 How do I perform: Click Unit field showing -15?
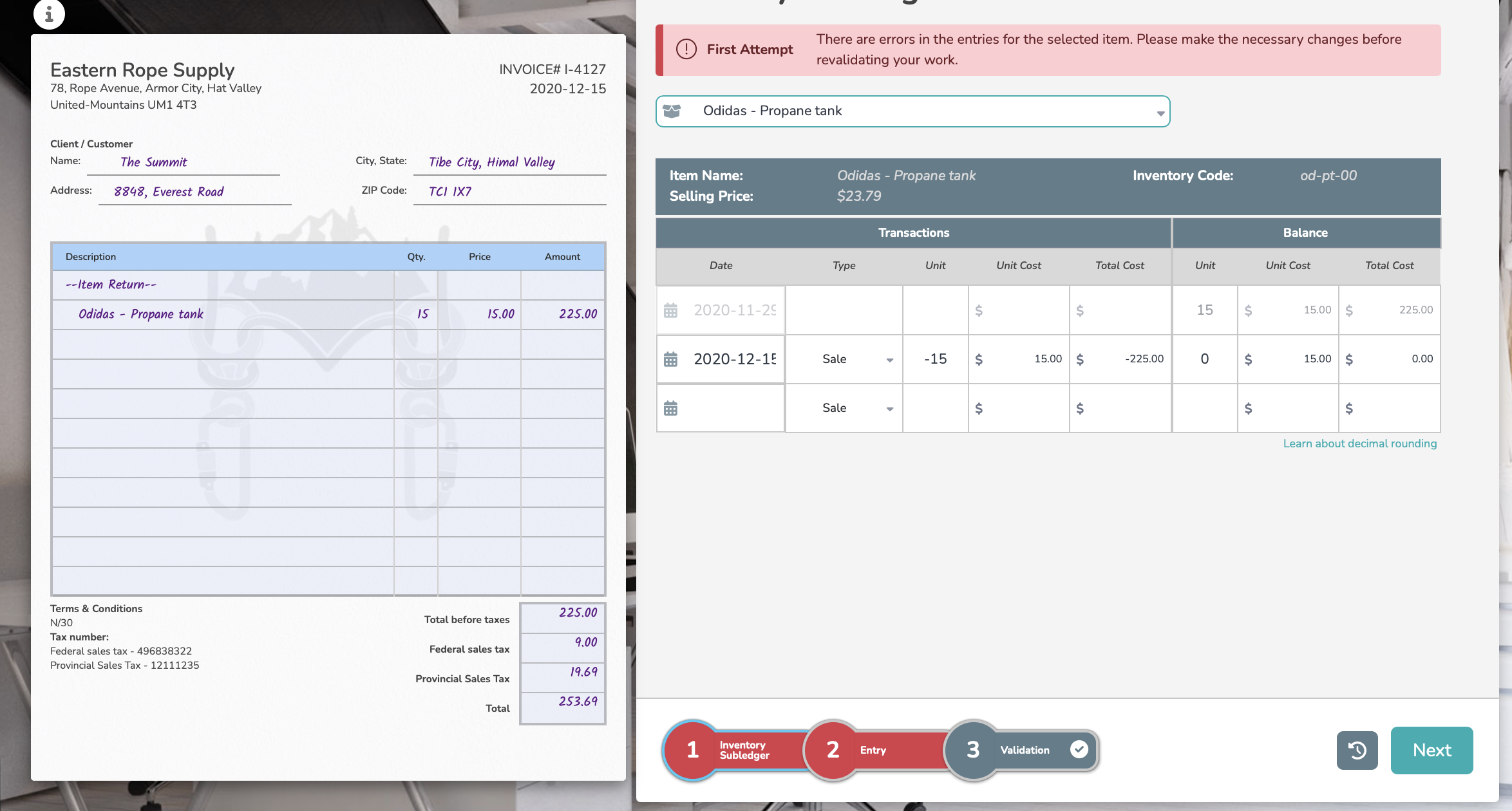click(935, 359)
